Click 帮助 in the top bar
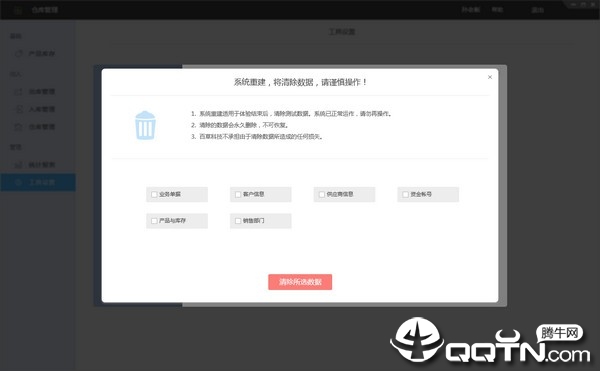The image size is (600, 371). click(x=497, y=10)
